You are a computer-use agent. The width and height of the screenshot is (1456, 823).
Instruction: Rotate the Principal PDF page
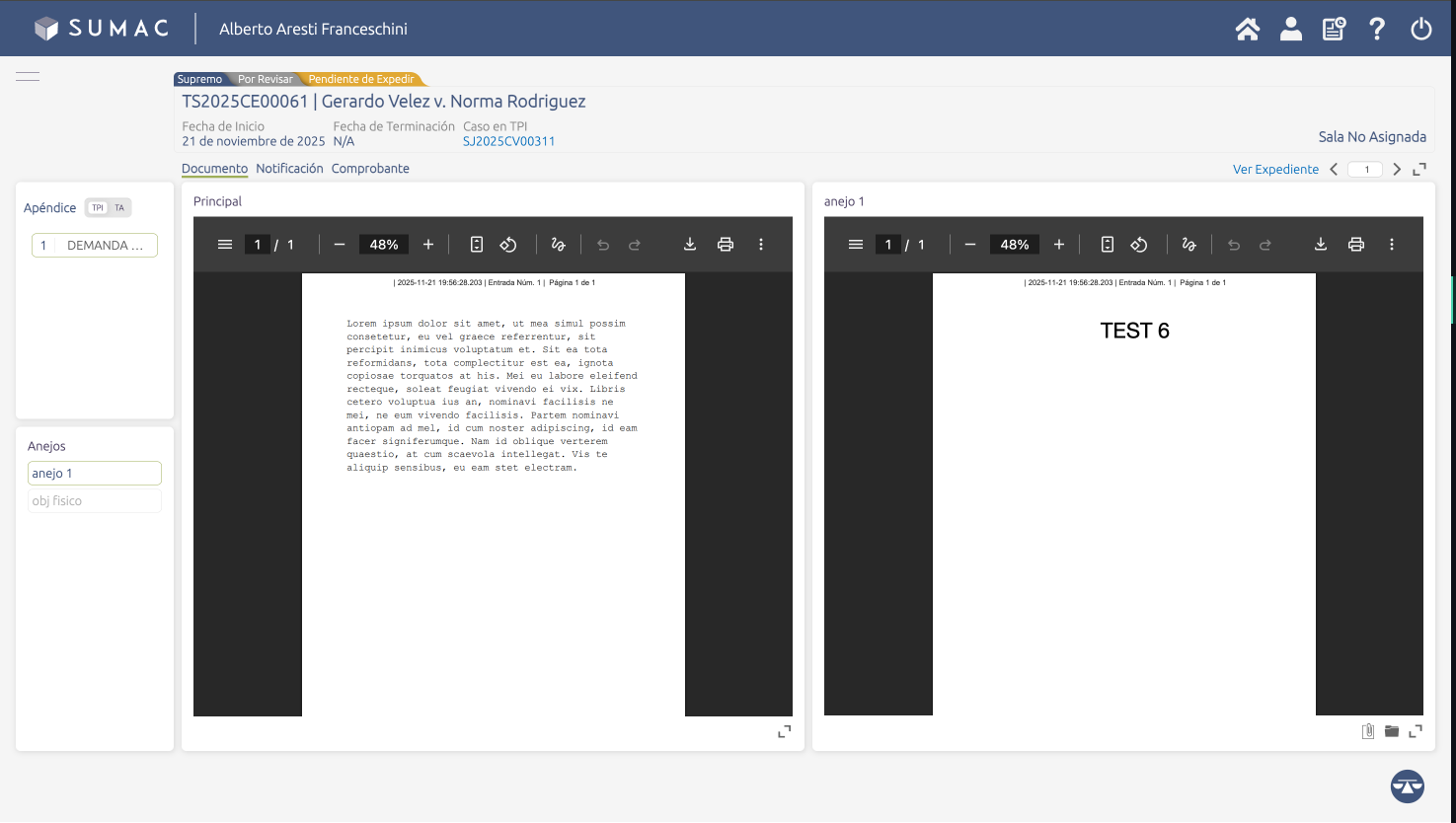(508, 245)
